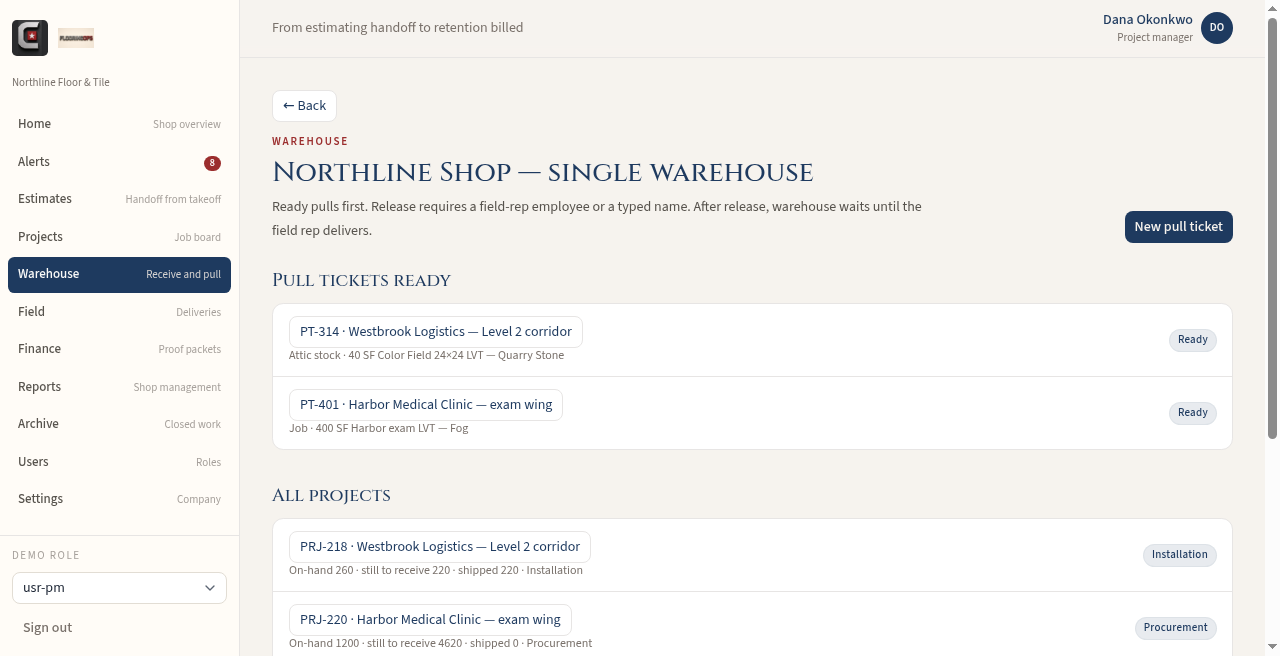Click 'On-hand 1200 · still to receive 4620' text
Screen dimensions: 1280x656
pos(441,644)
